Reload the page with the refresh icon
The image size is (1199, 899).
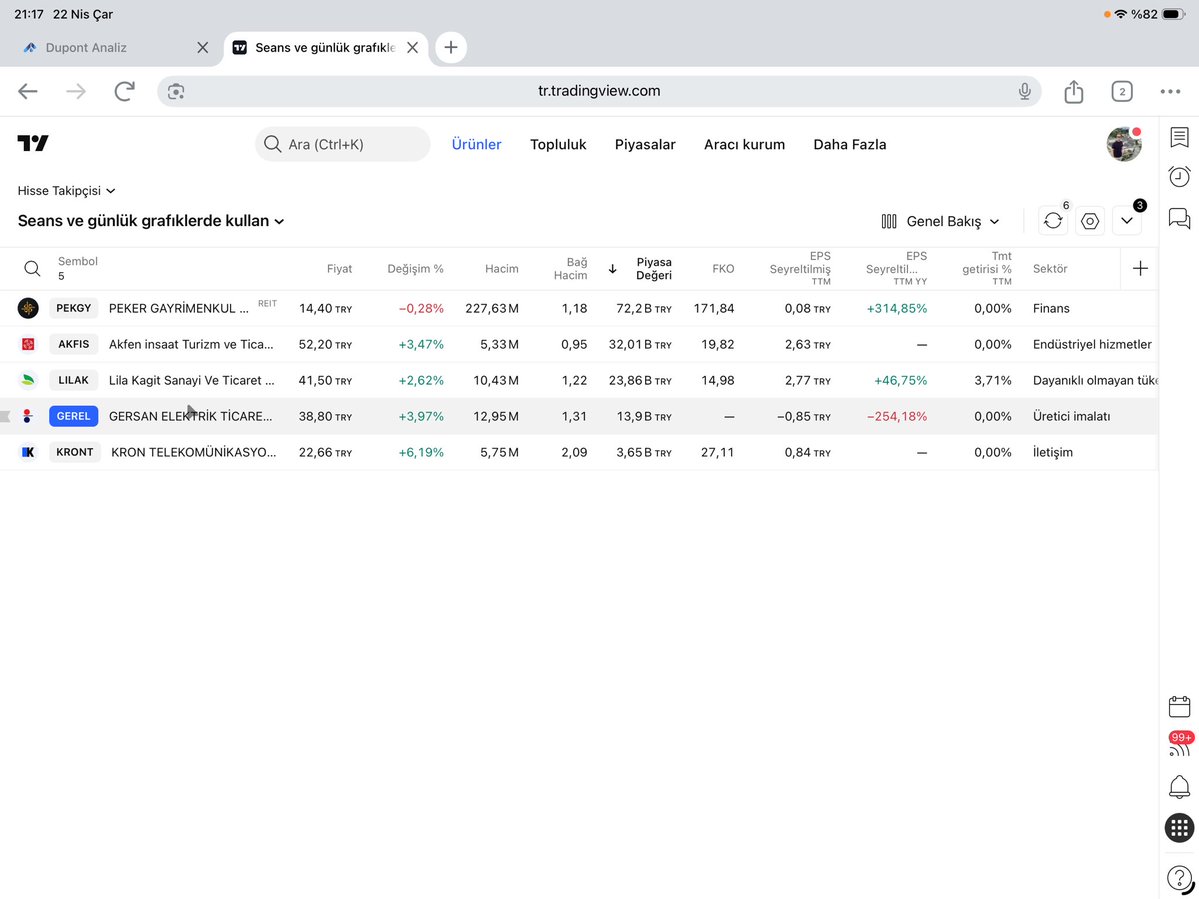point(125,92)
